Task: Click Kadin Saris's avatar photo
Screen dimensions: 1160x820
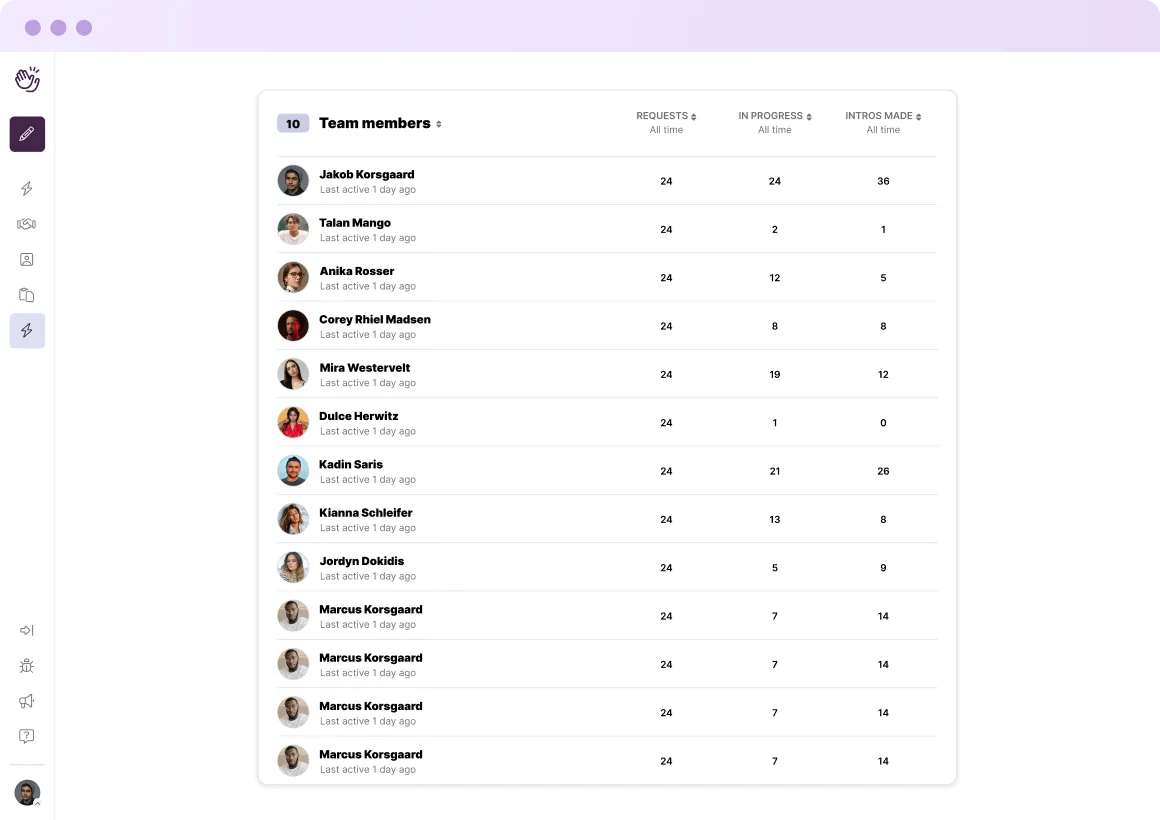Action: [293, 470]
